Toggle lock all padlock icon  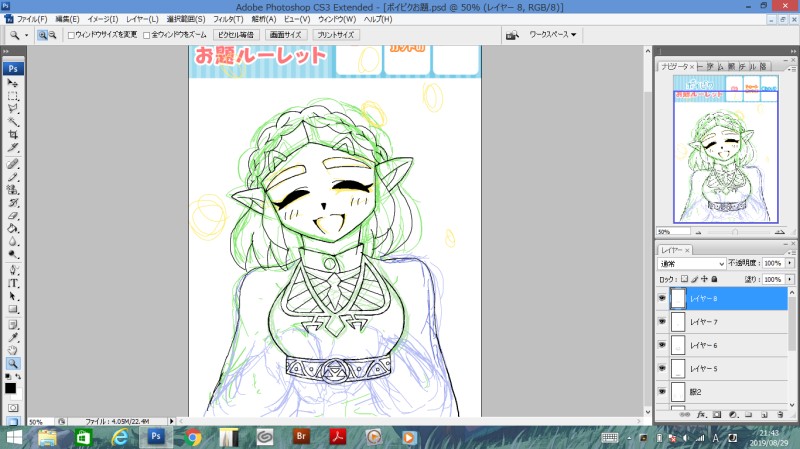[x=714, y=279]
